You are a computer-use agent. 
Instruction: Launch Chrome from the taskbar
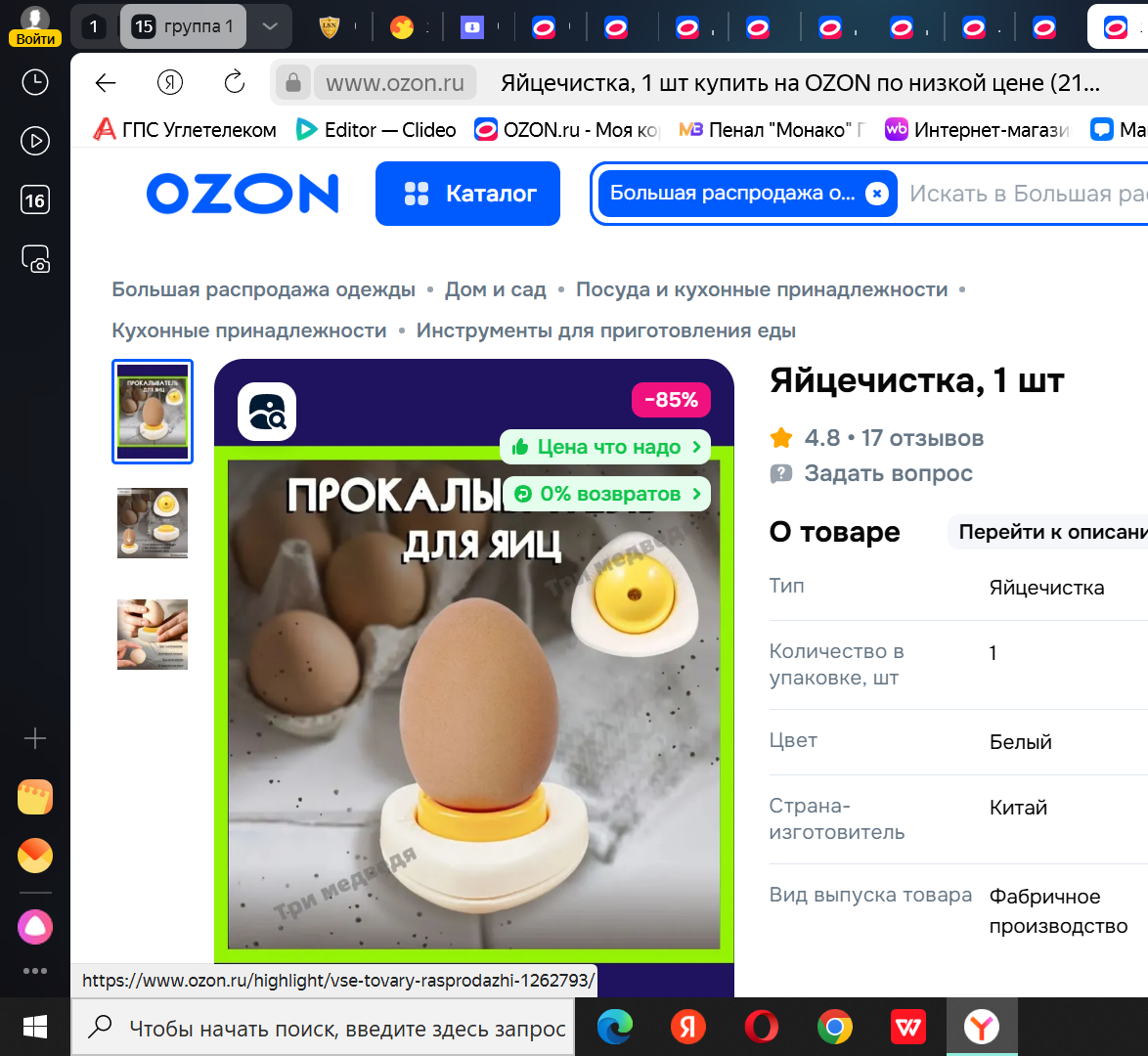click(x=834, y=1027)
